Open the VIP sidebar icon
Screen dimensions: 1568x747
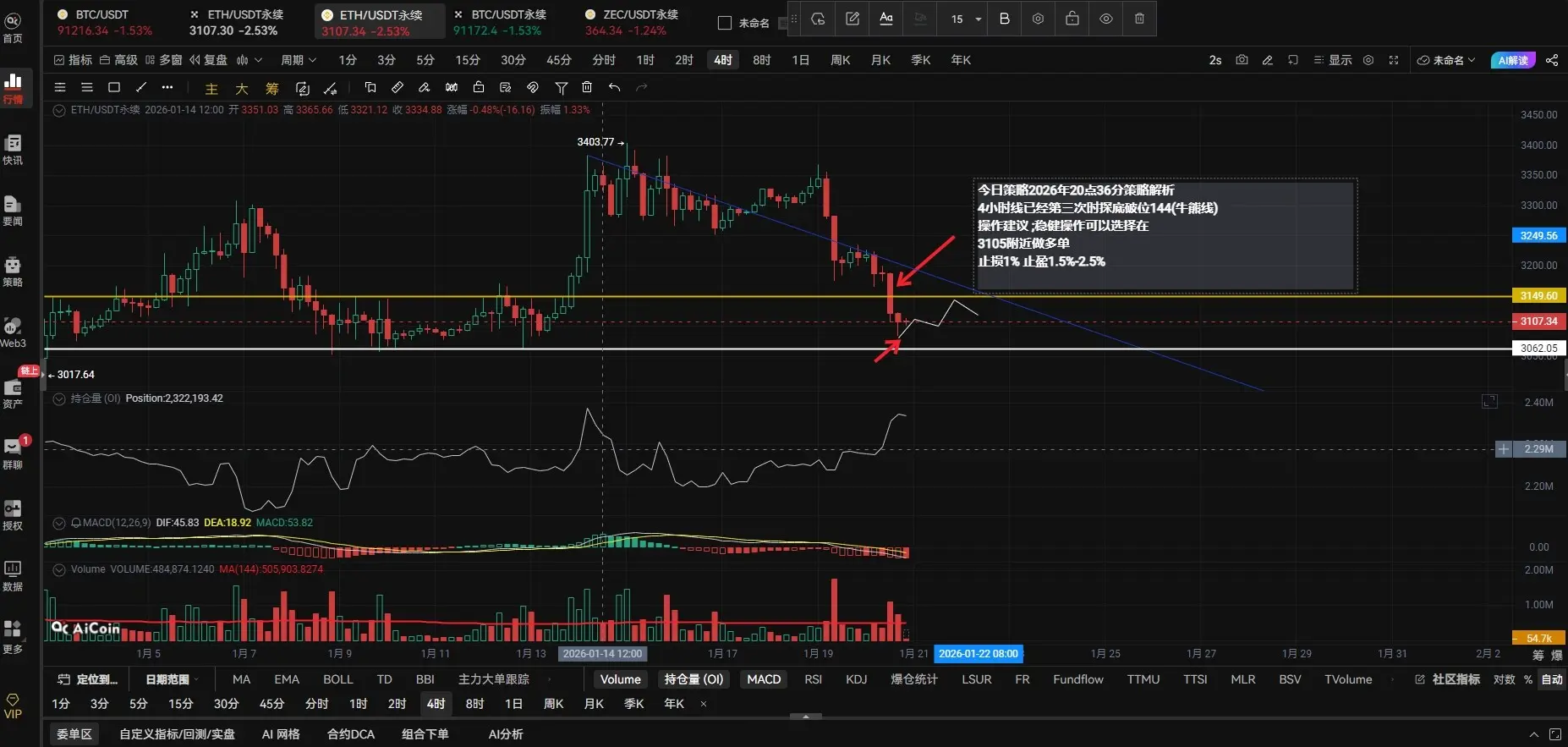pos(14,706)
